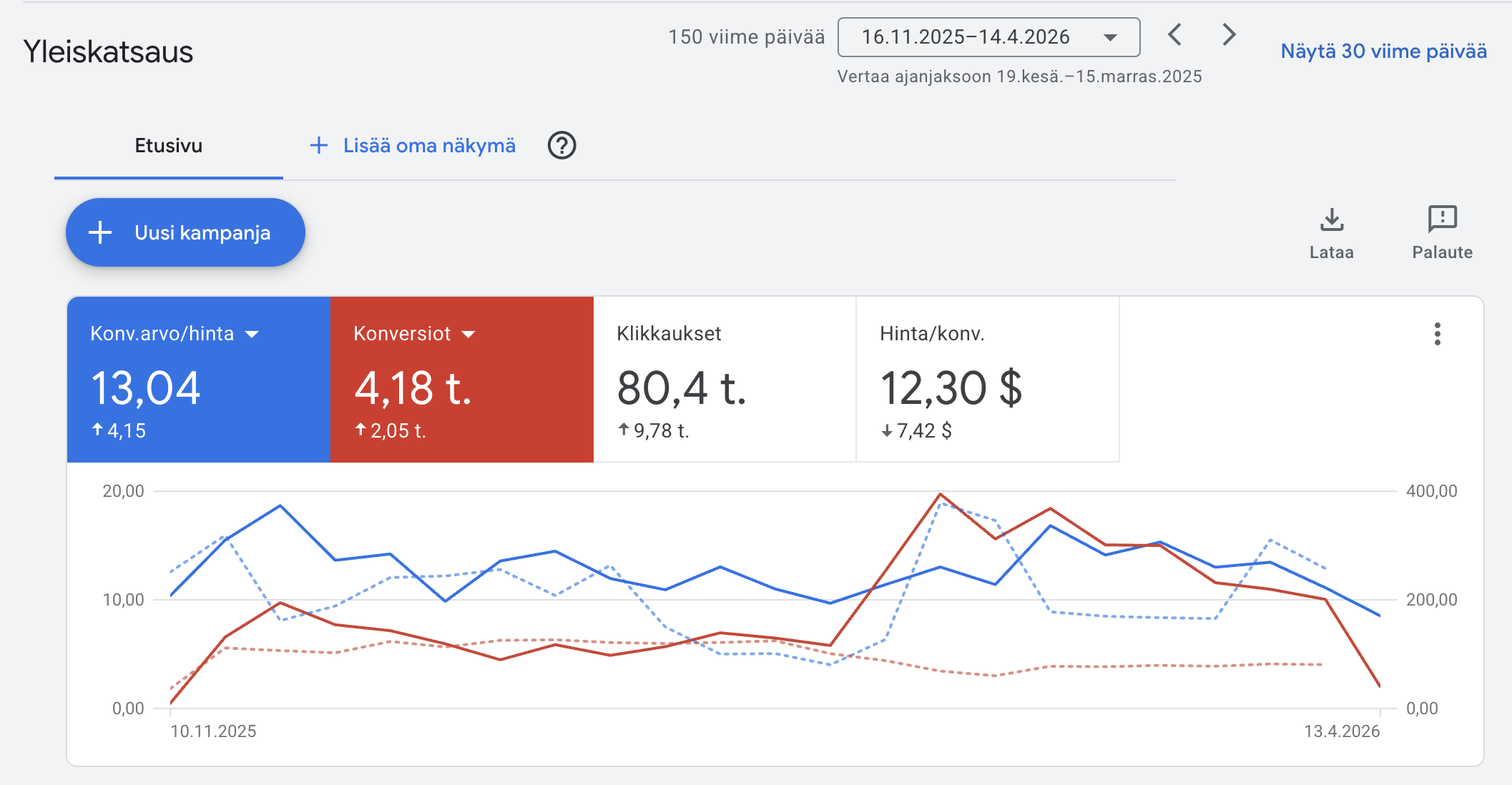Click Lisää oma näkymä tab link
Screen dimensions: 1512x785
[429, 146]
